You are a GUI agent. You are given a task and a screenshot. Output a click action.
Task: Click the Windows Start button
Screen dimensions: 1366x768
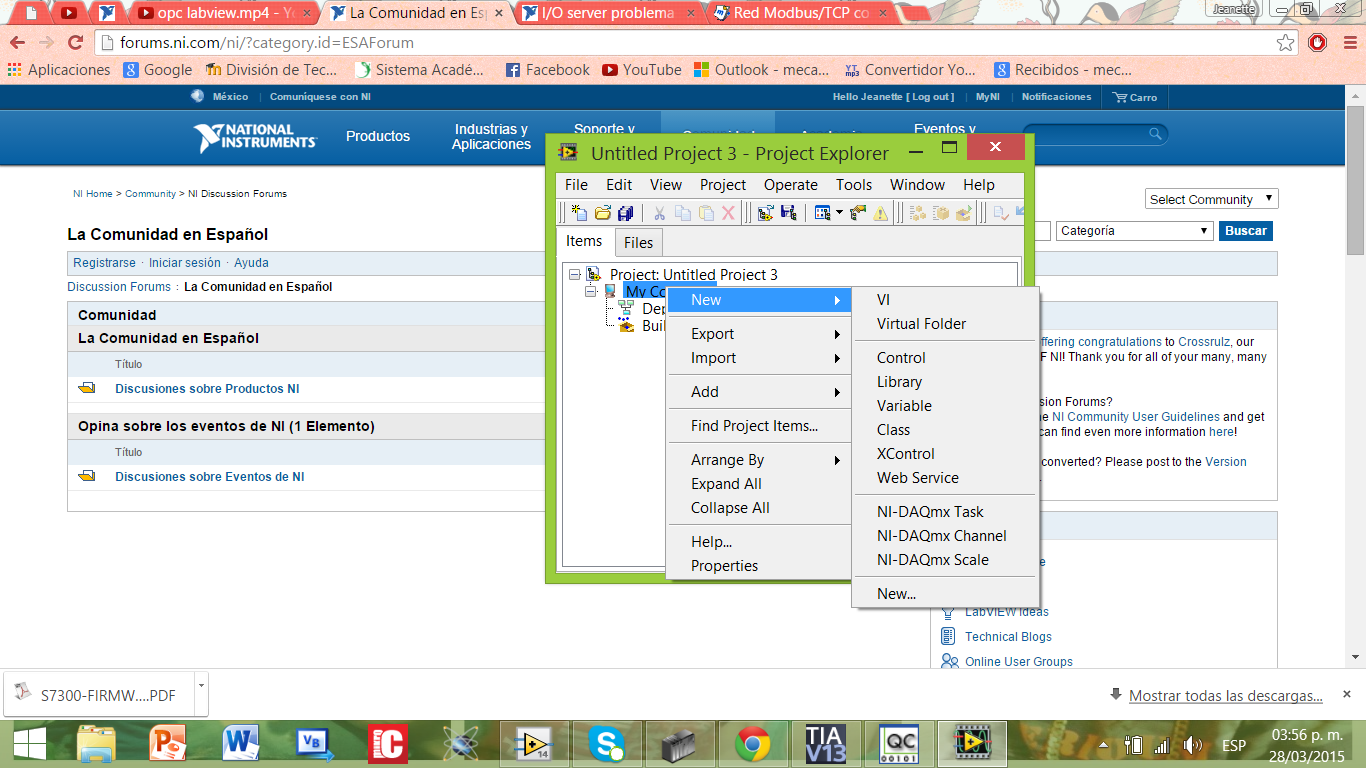28,743
